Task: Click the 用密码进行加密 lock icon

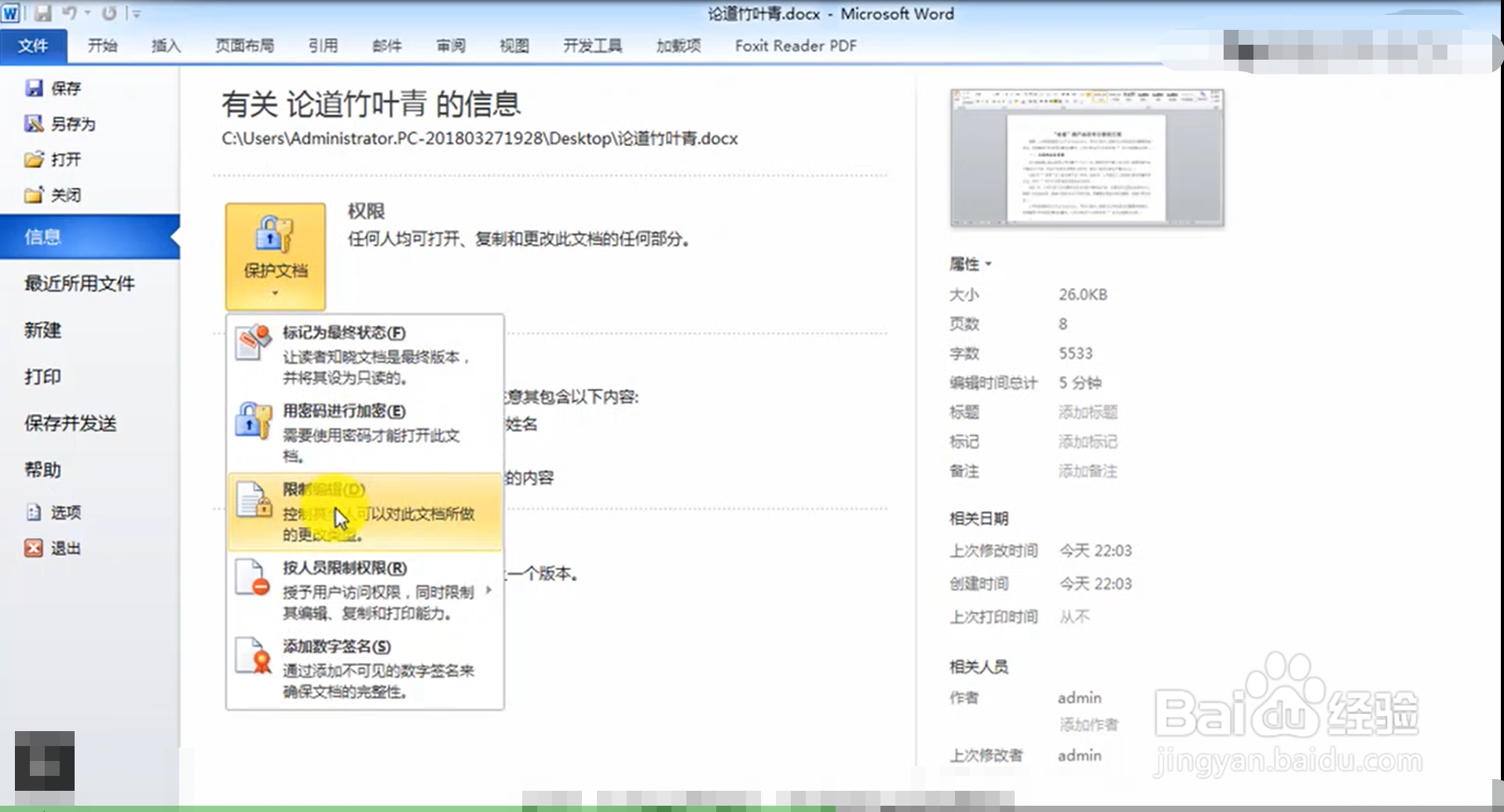Action: (253, 421)
